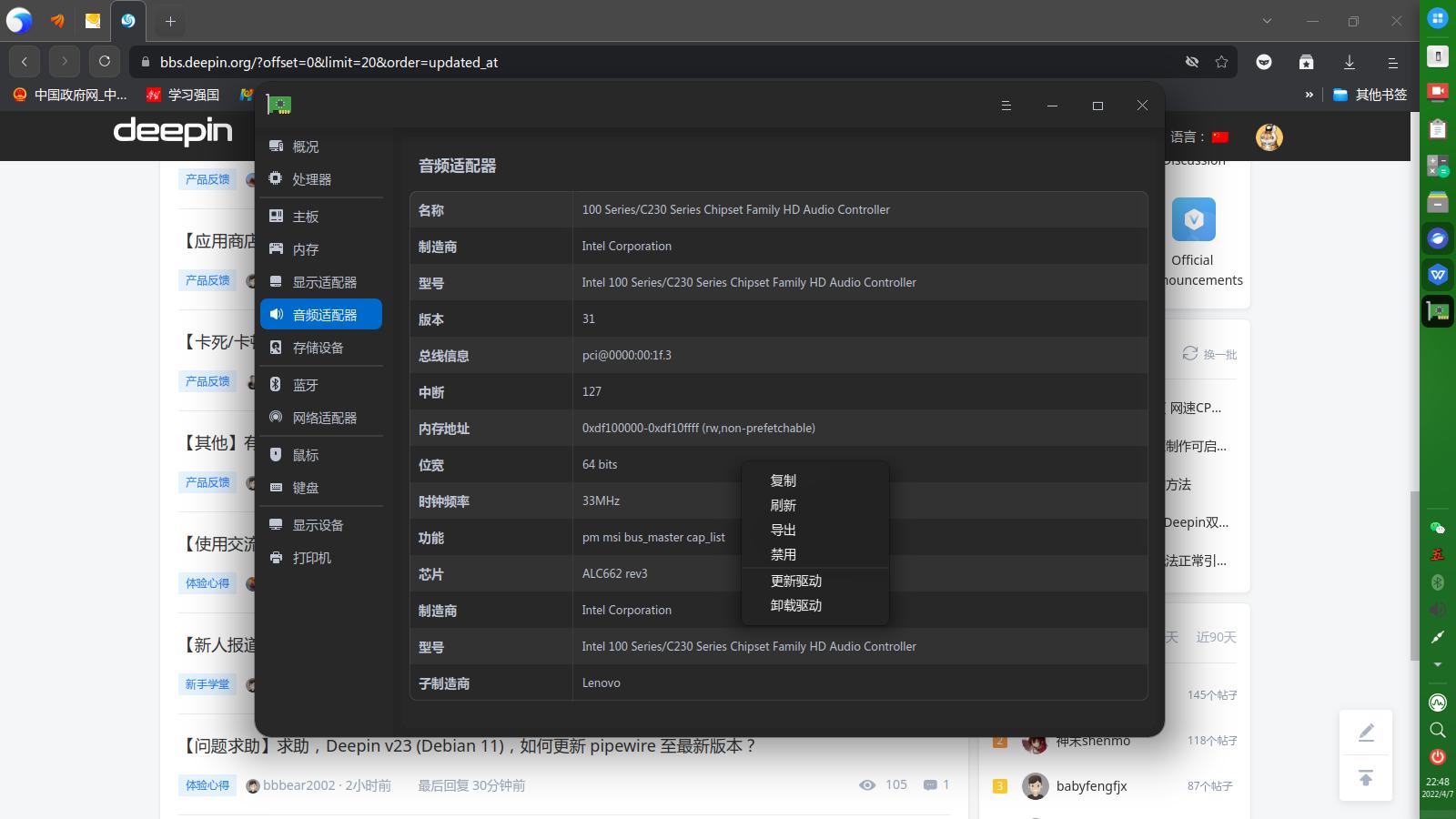Click the 语言 Chinese flag selector
This screenshot has width=1456, height=819.
[1220, 137]
